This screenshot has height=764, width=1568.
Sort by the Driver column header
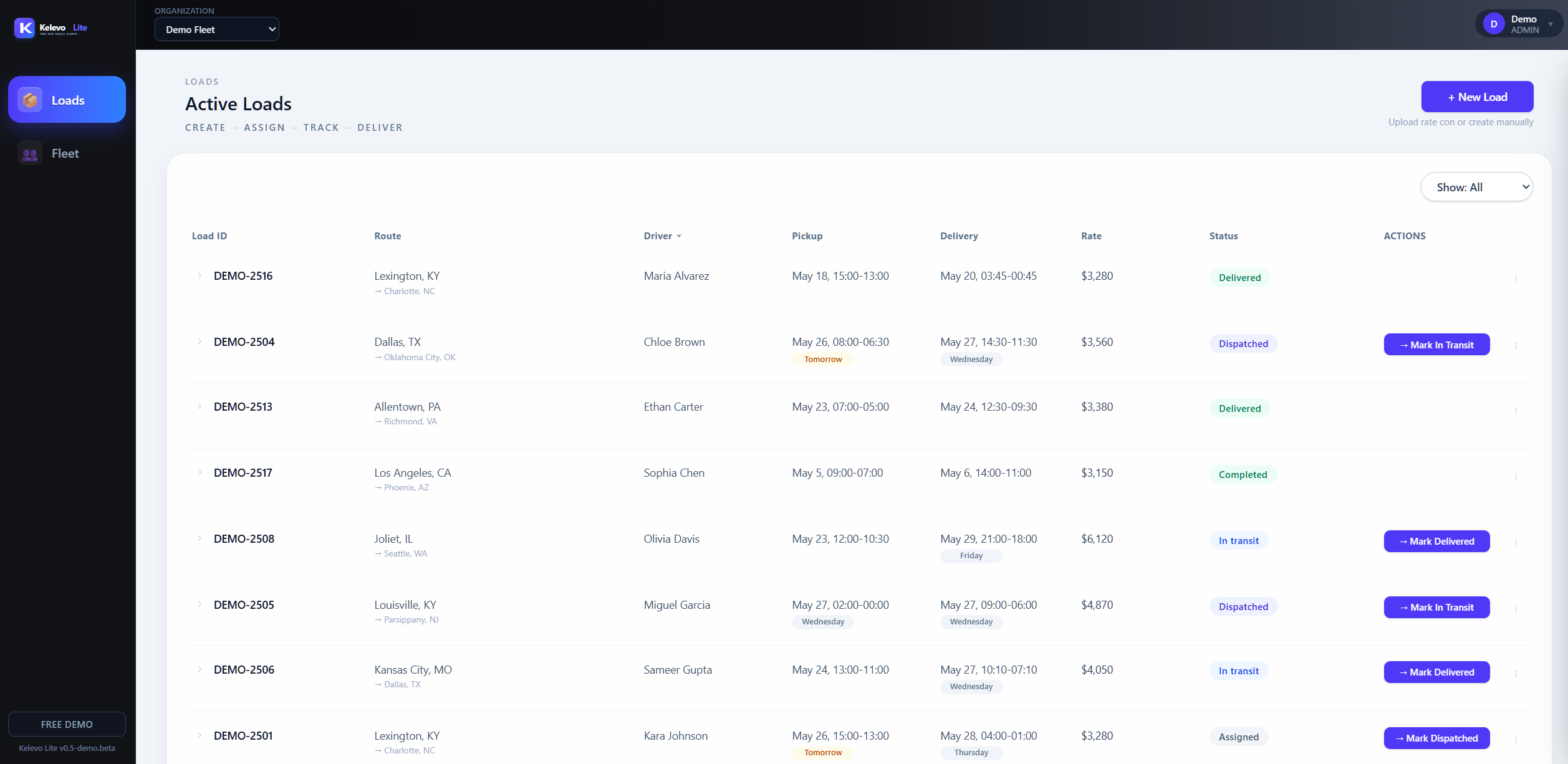click(662, 236)
